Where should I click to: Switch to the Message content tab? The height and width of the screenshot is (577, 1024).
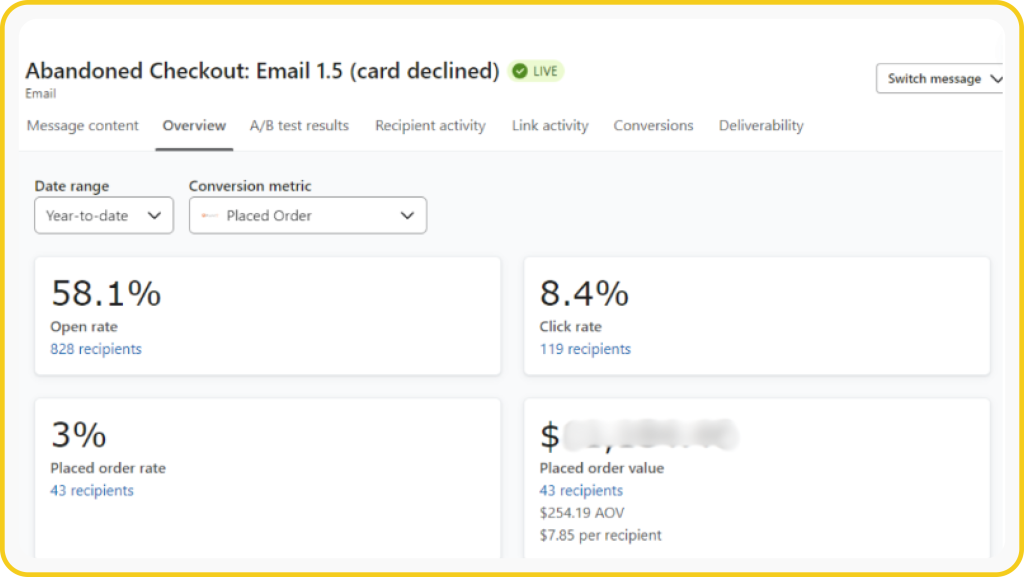tap(83, 126)
